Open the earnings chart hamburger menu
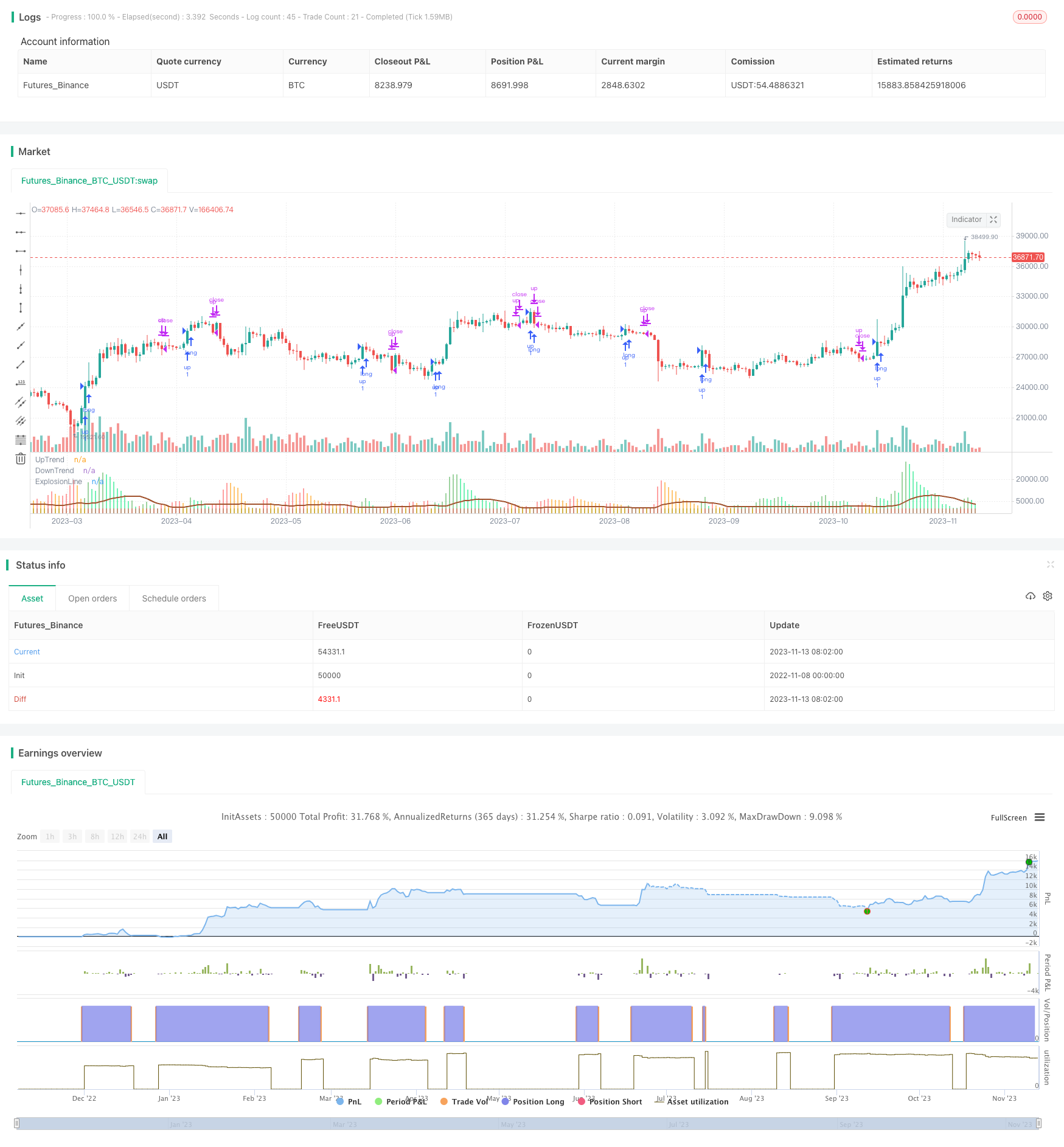The height and width of the screenshot is (1147, 1064). coord(1040,817)
